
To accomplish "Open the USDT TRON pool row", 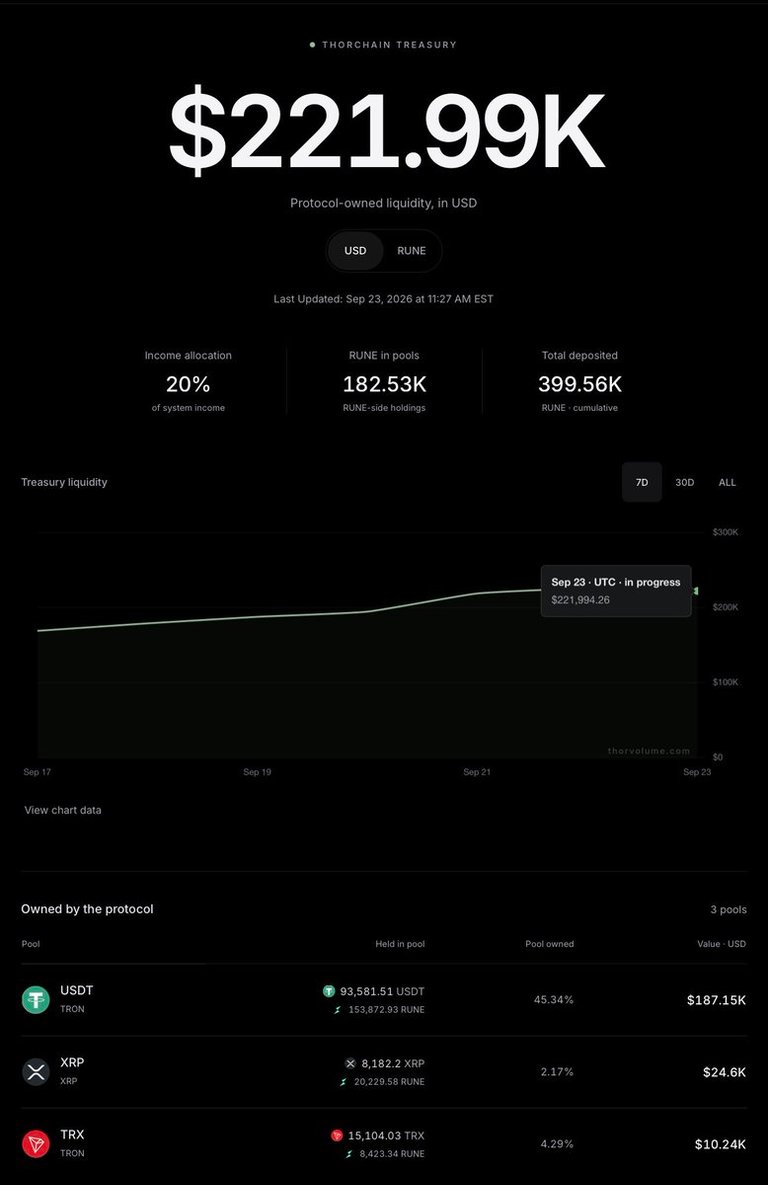I will pos(384,1000).
